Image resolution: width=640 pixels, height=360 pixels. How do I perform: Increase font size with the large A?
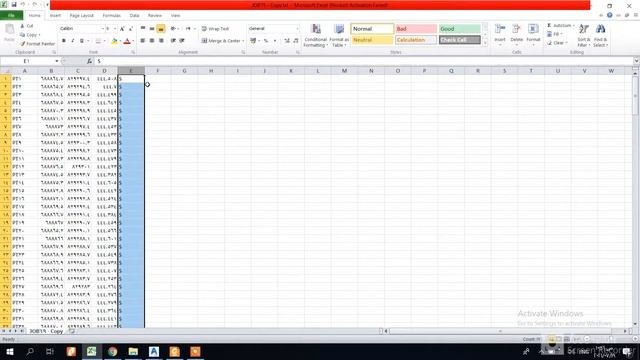point(122,29)
